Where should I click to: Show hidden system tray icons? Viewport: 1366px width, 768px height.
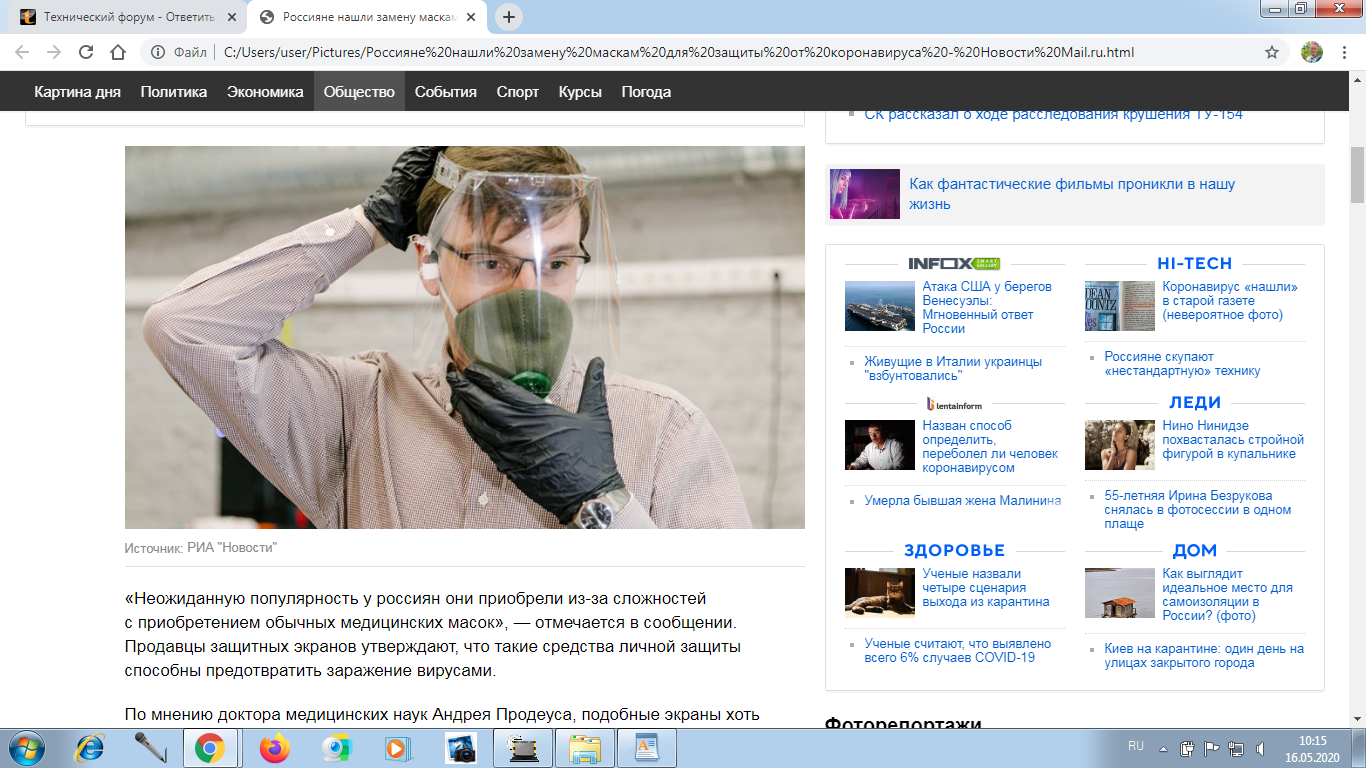tap(1162, 747)
